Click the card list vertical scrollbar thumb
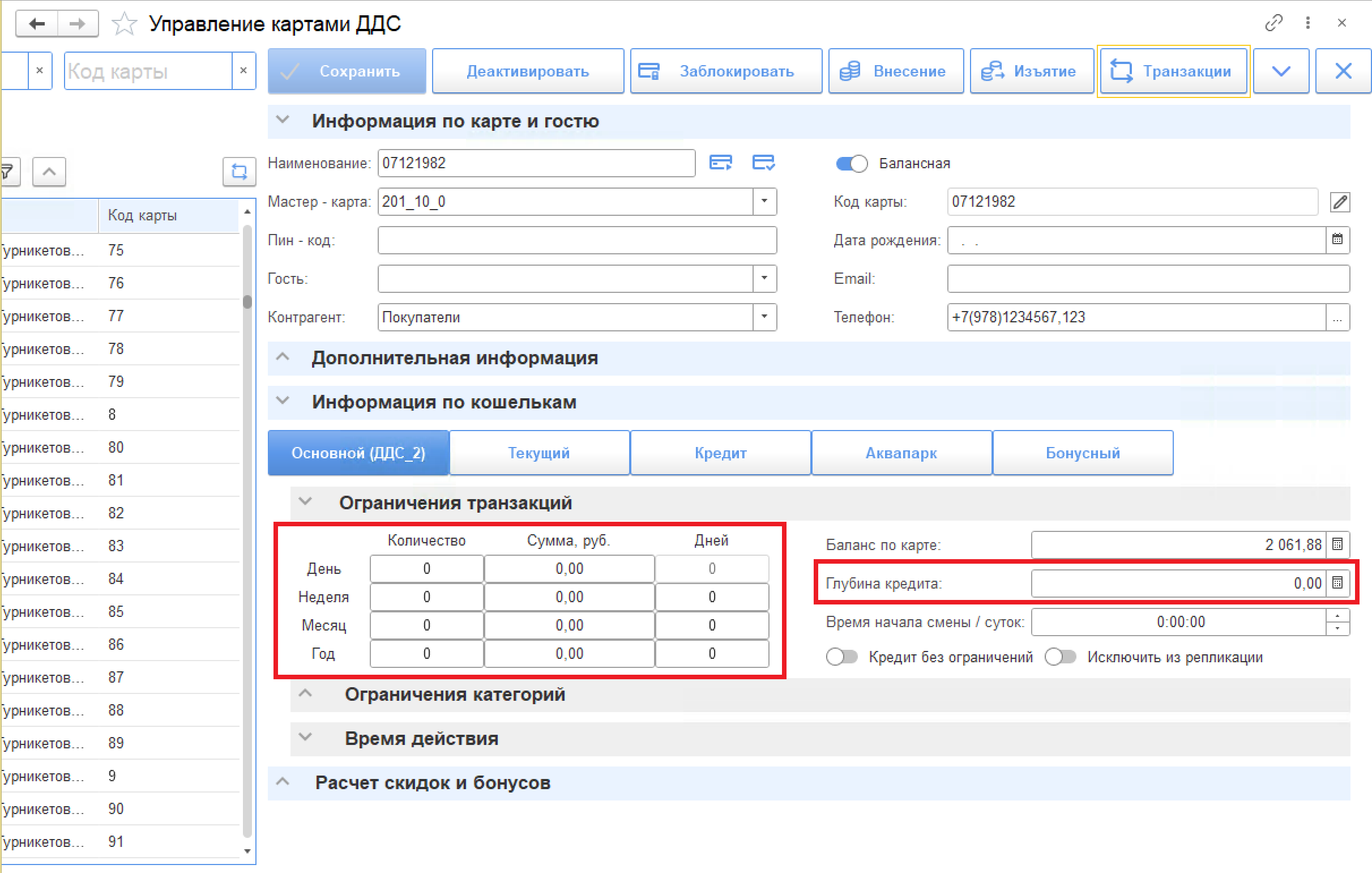This screenshot has width=1372, height=873. (x=247, y=301)
